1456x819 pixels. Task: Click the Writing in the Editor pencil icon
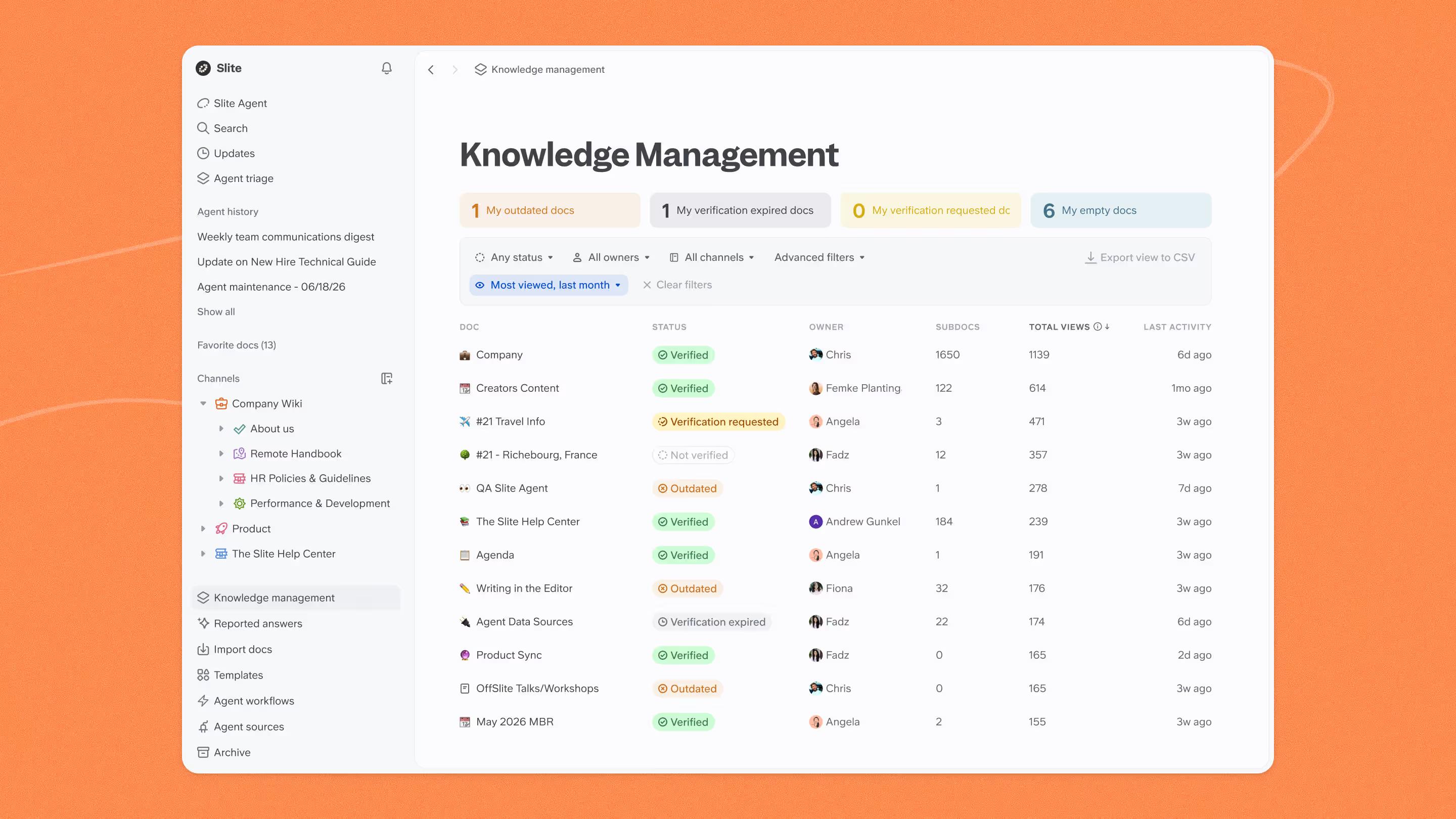[x=465, y=588]
